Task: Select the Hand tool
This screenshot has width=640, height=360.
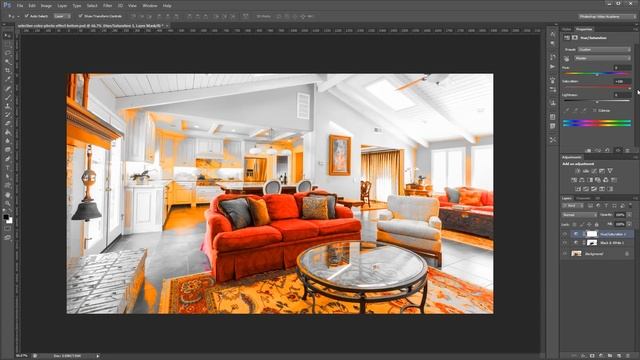Action: point(8,195)
